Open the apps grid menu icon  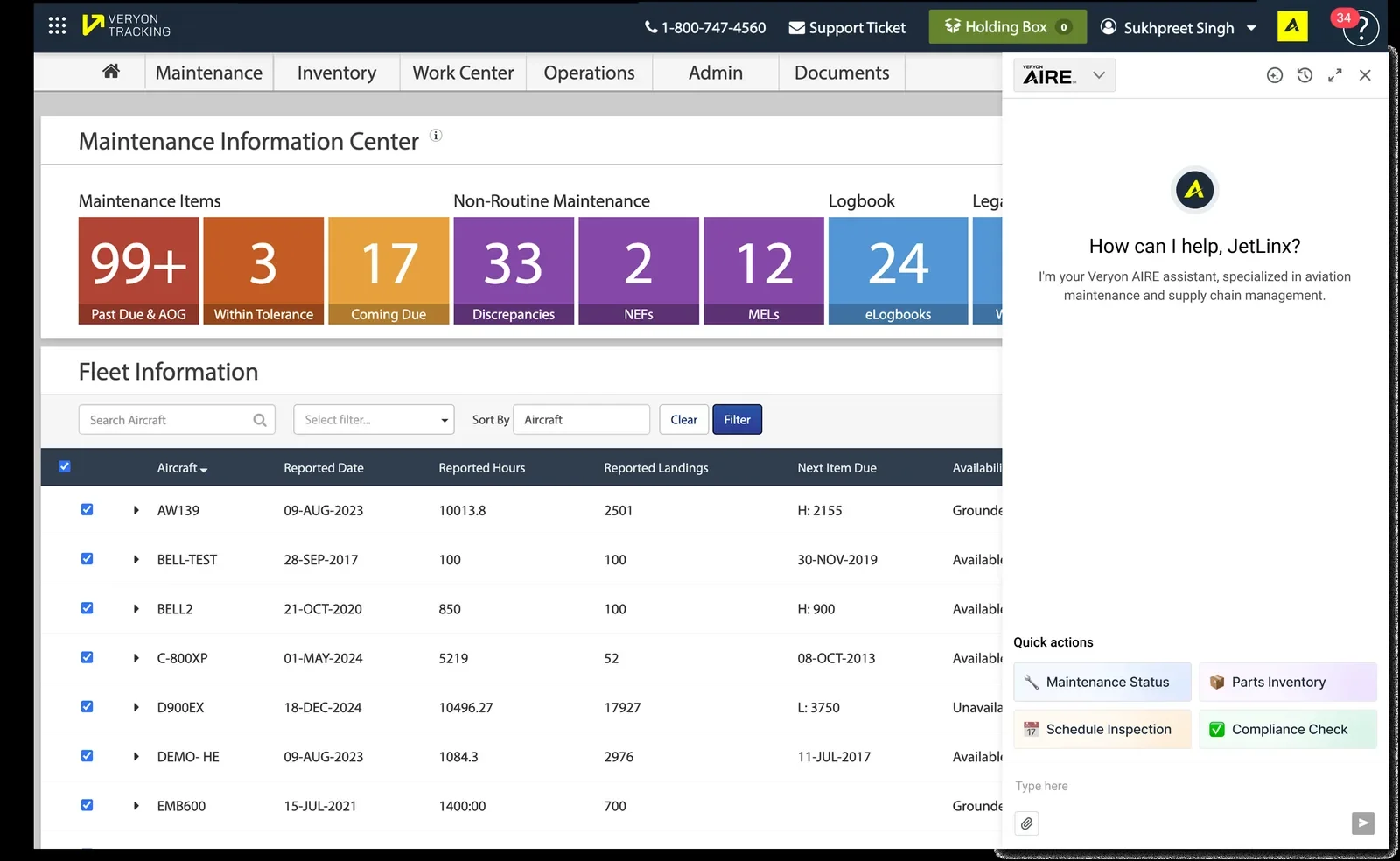click(x=57, y=25)
